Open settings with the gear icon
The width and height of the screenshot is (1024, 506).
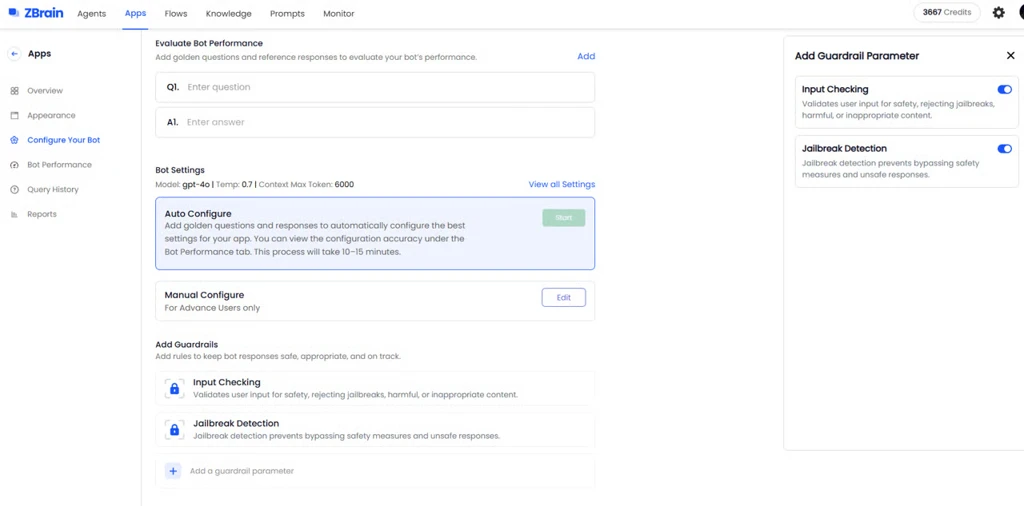point(998,13)
